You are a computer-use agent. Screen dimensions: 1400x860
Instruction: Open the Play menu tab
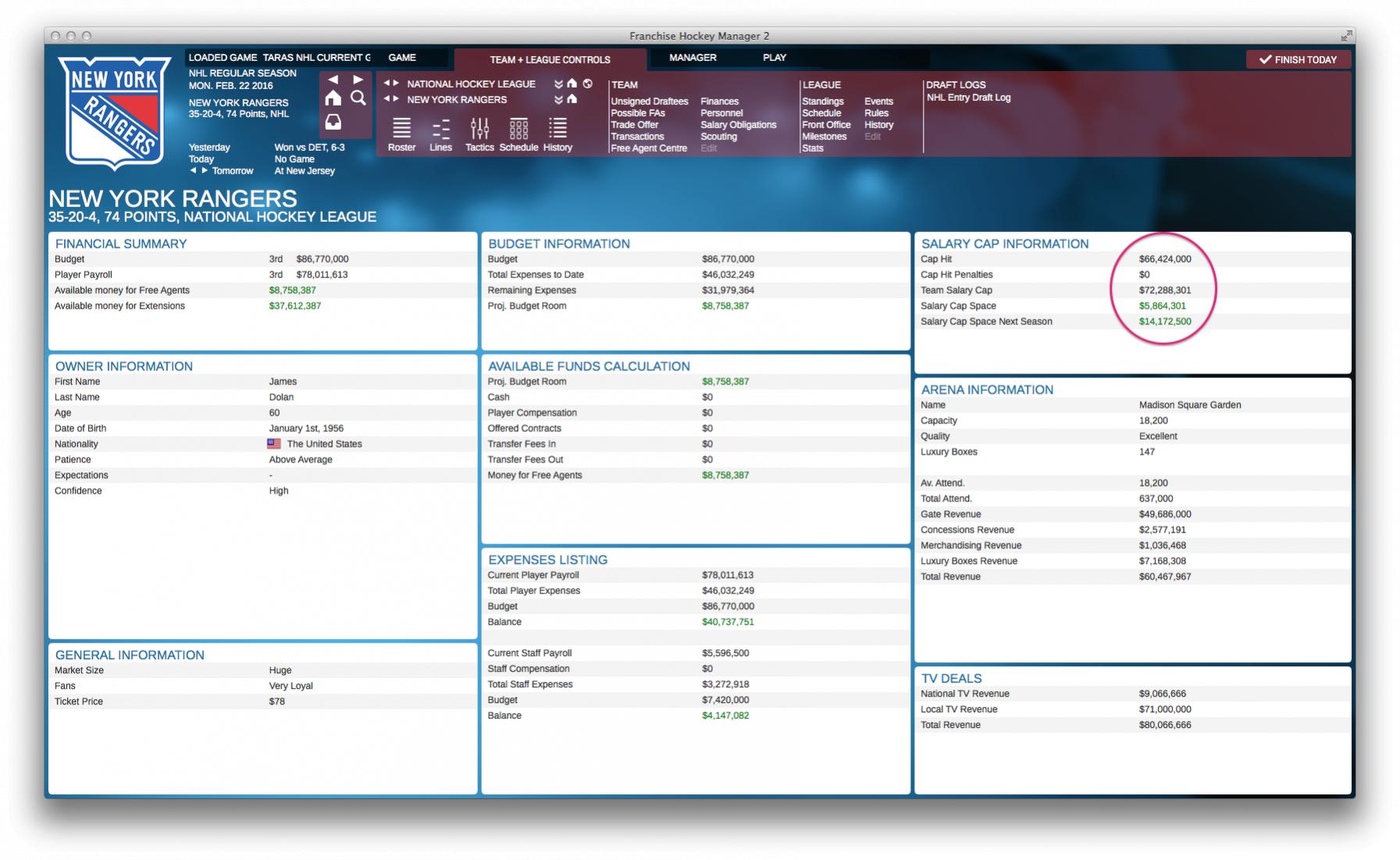click(774, 58)
